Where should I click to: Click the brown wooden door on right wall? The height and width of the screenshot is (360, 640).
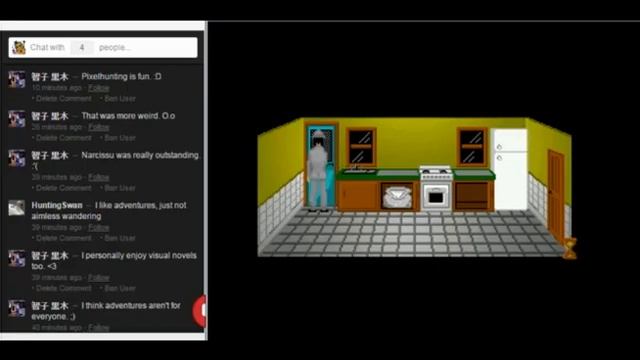coord(556,196)
